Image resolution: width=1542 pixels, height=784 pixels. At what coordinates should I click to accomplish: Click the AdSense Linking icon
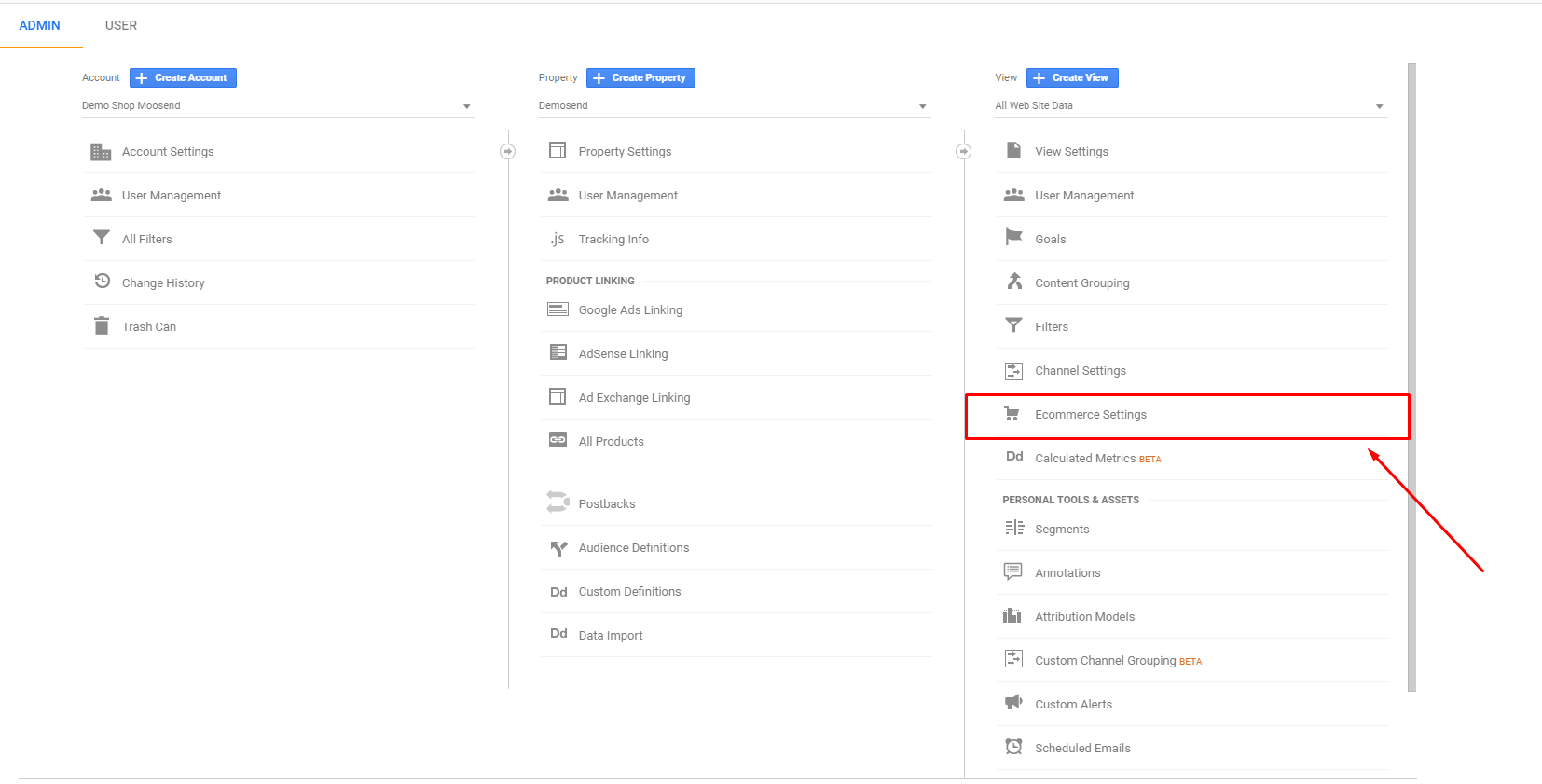coord(558,352)
